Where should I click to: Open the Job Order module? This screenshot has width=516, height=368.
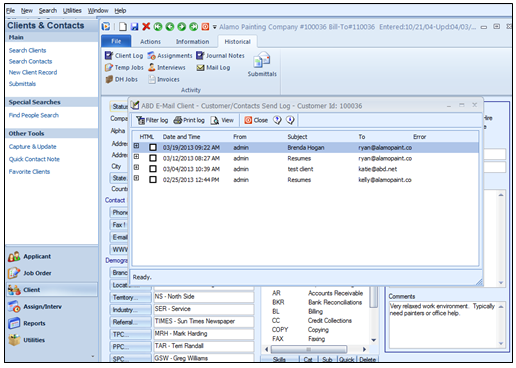[52, 273]
